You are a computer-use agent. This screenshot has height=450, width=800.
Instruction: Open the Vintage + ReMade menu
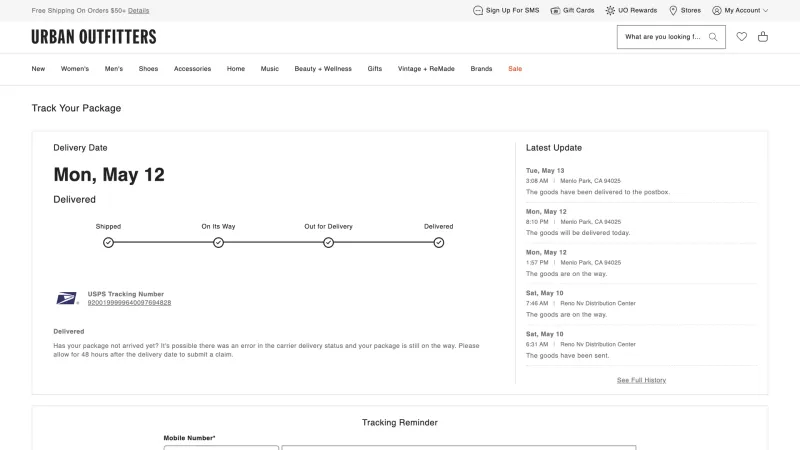[426, 68]
